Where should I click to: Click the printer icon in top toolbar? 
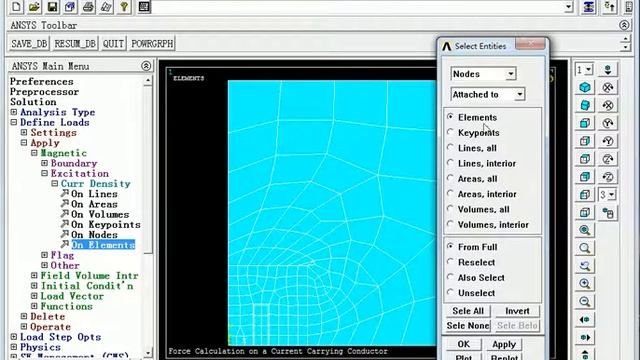pyautogui.click(x=88, y=7)
